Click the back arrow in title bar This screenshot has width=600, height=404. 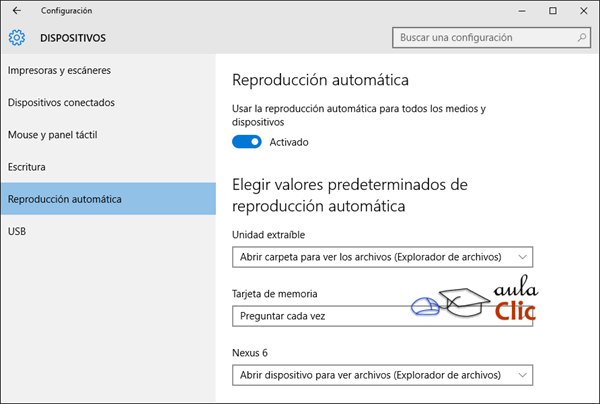(x=16, y=11)
